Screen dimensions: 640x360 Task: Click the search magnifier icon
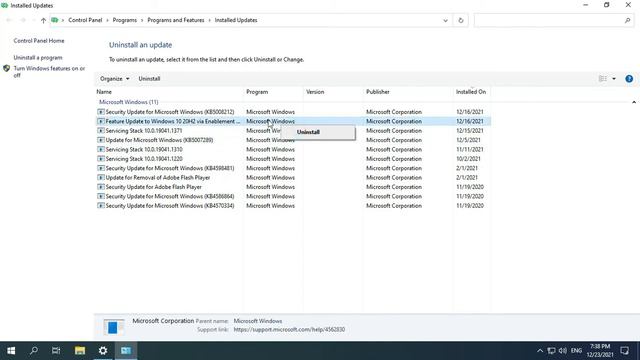click(x=627, y=20)
